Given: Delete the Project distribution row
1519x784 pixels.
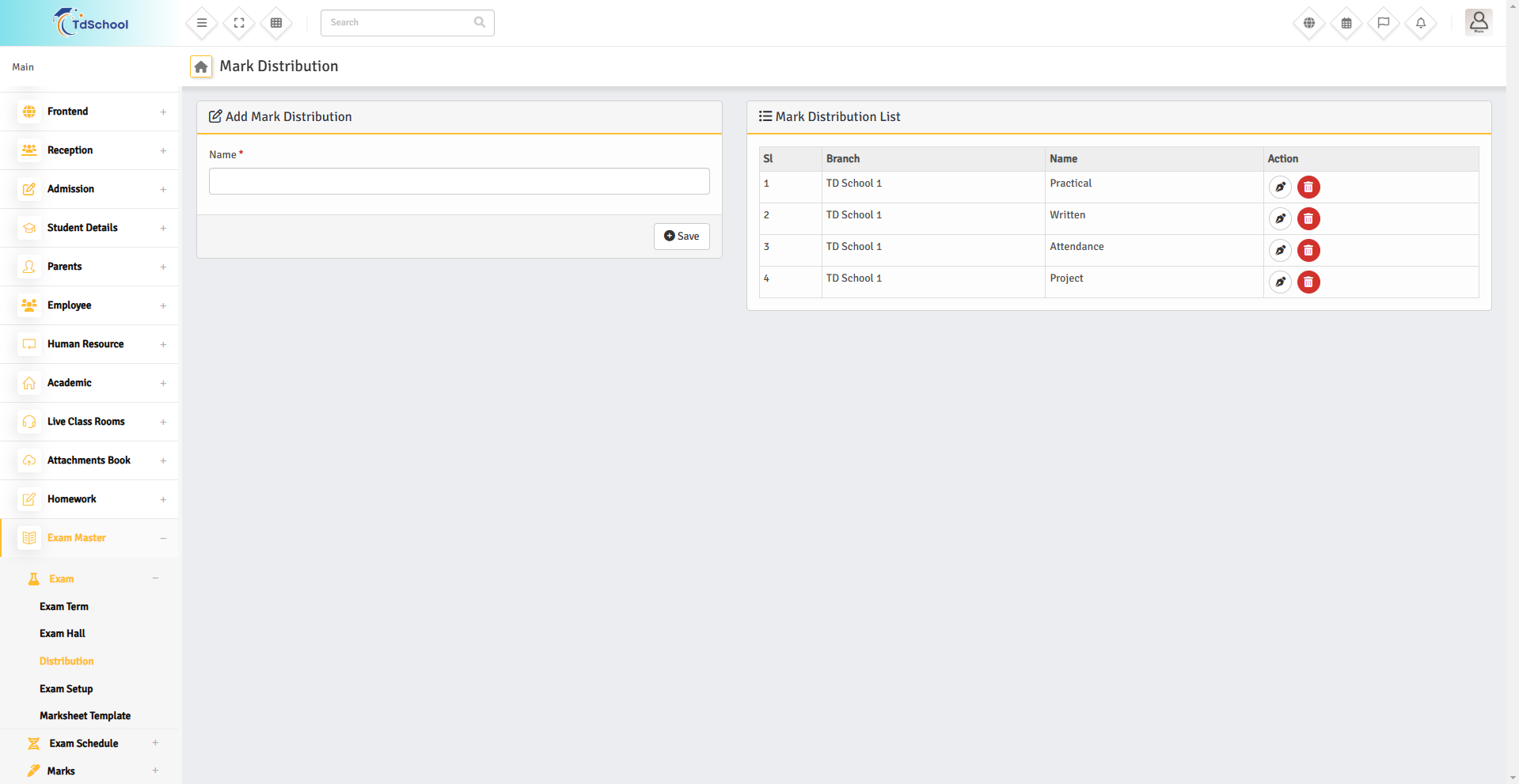Looking at the screenshot, I should pyautogui.click(x=1308, y=282).
